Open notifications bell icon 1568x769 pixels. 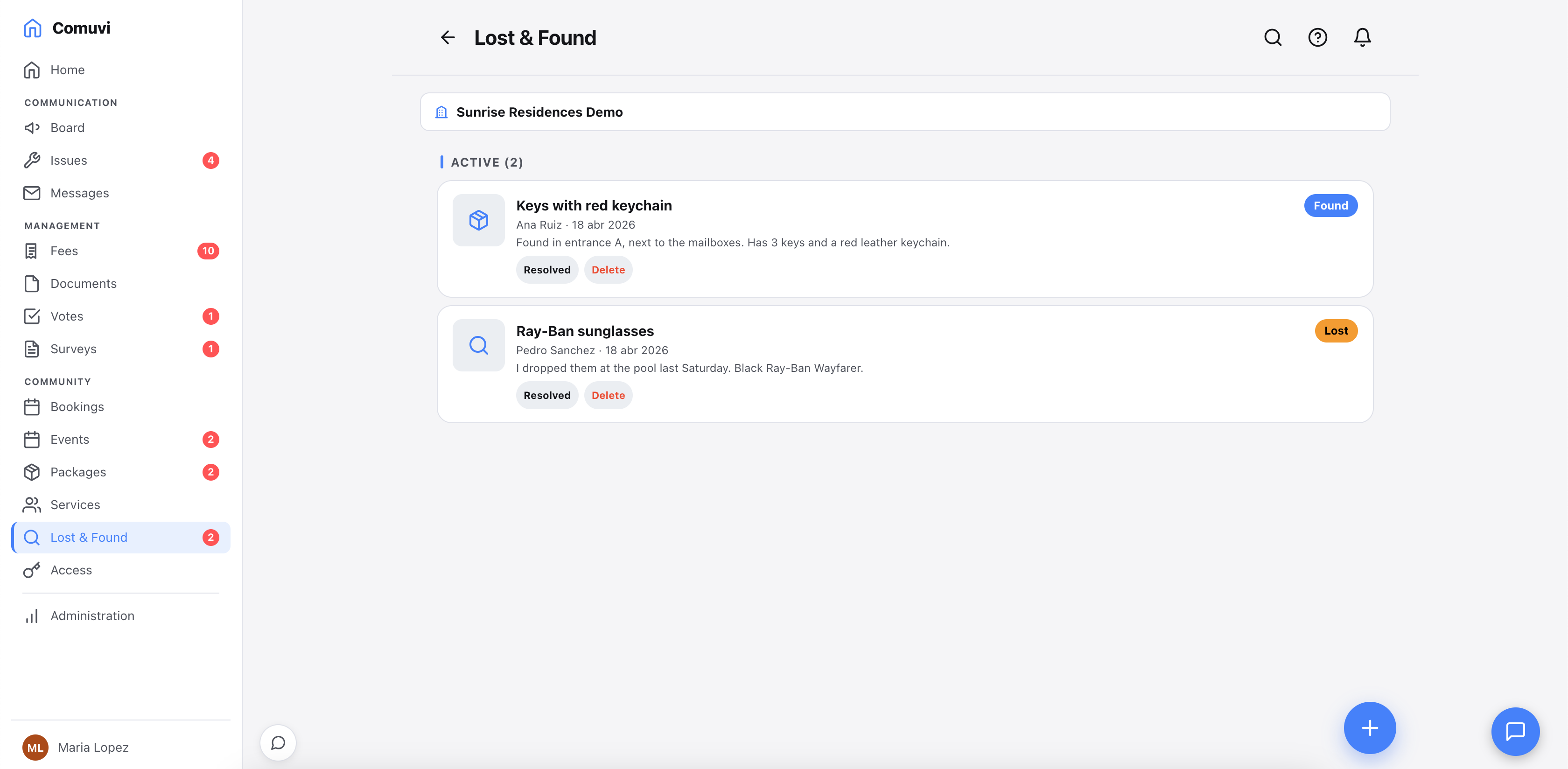(x=1362, y=38)
